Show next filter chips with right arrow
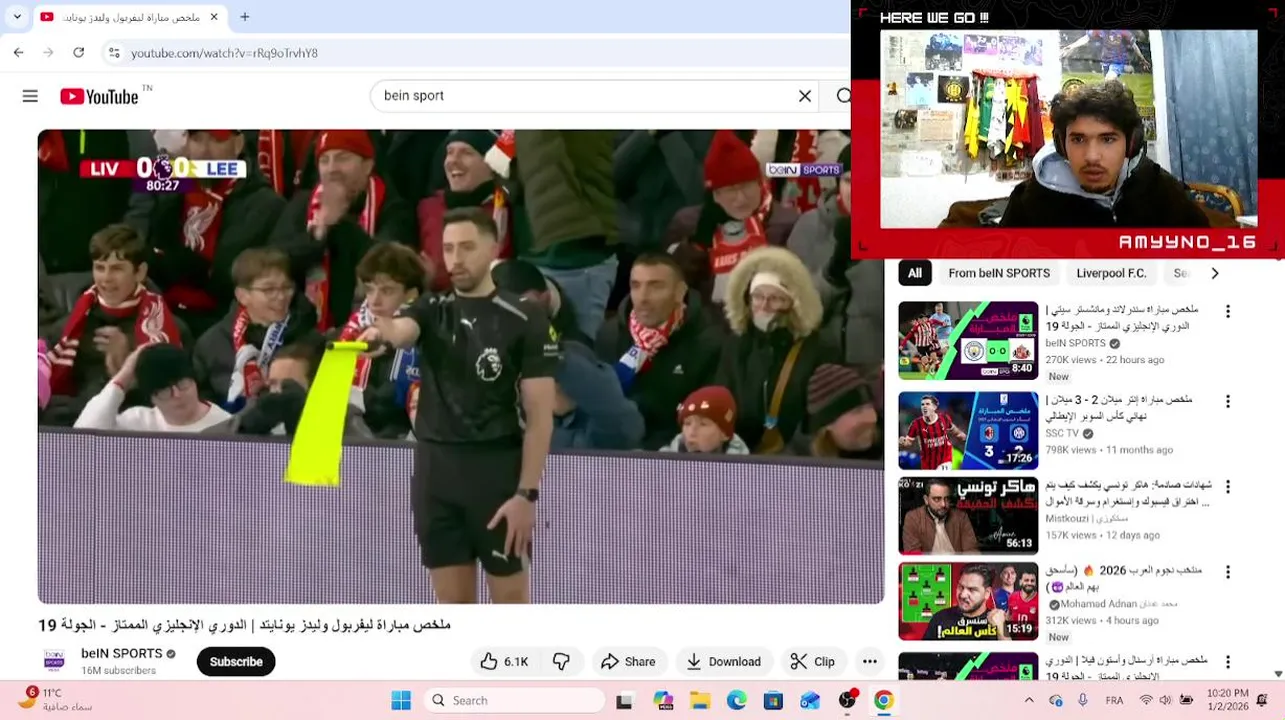Viewport: 1285px width, 720px height. [x=1215, y=273]
